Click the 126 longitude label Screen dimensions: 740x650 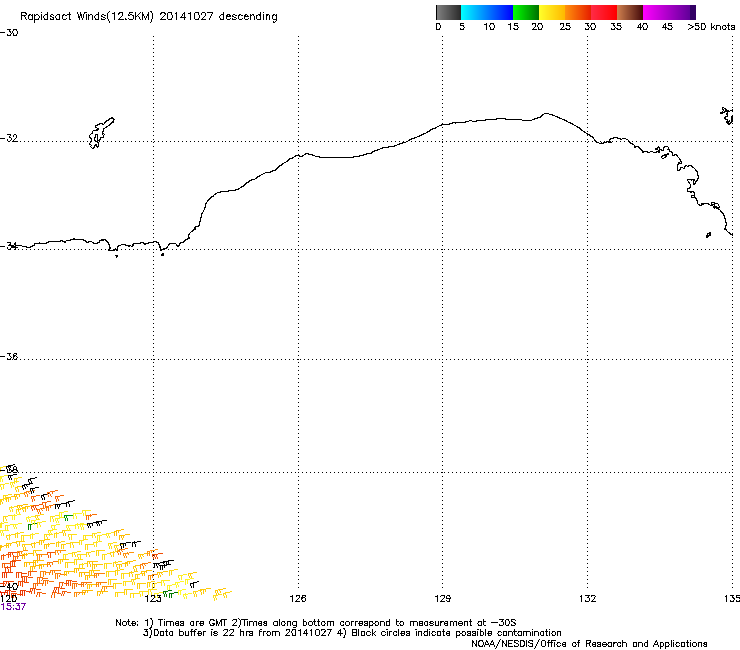[x=298, y=599]
